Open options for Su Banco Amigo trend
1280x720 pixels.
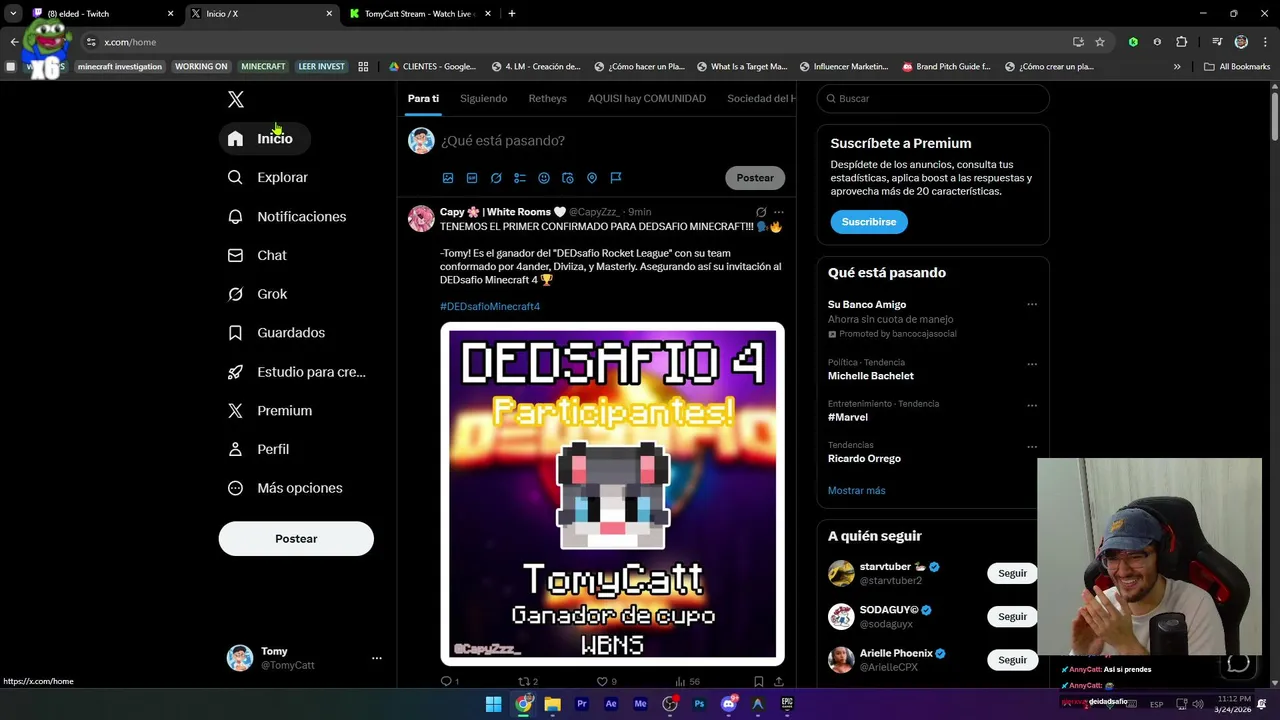(1032, 305)
